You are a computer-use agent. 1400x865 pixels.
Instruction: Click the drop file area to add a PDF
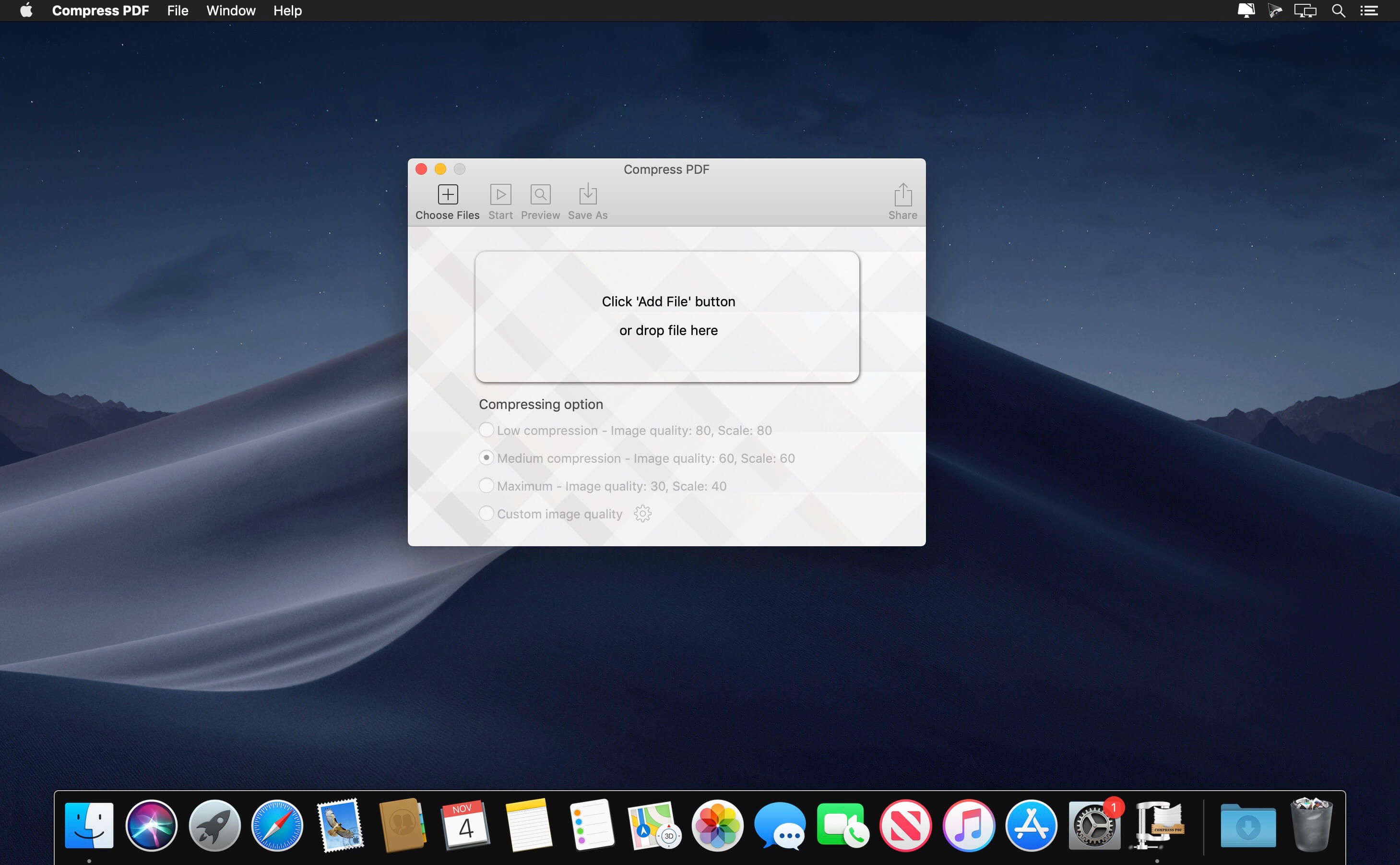coord(667,315)
